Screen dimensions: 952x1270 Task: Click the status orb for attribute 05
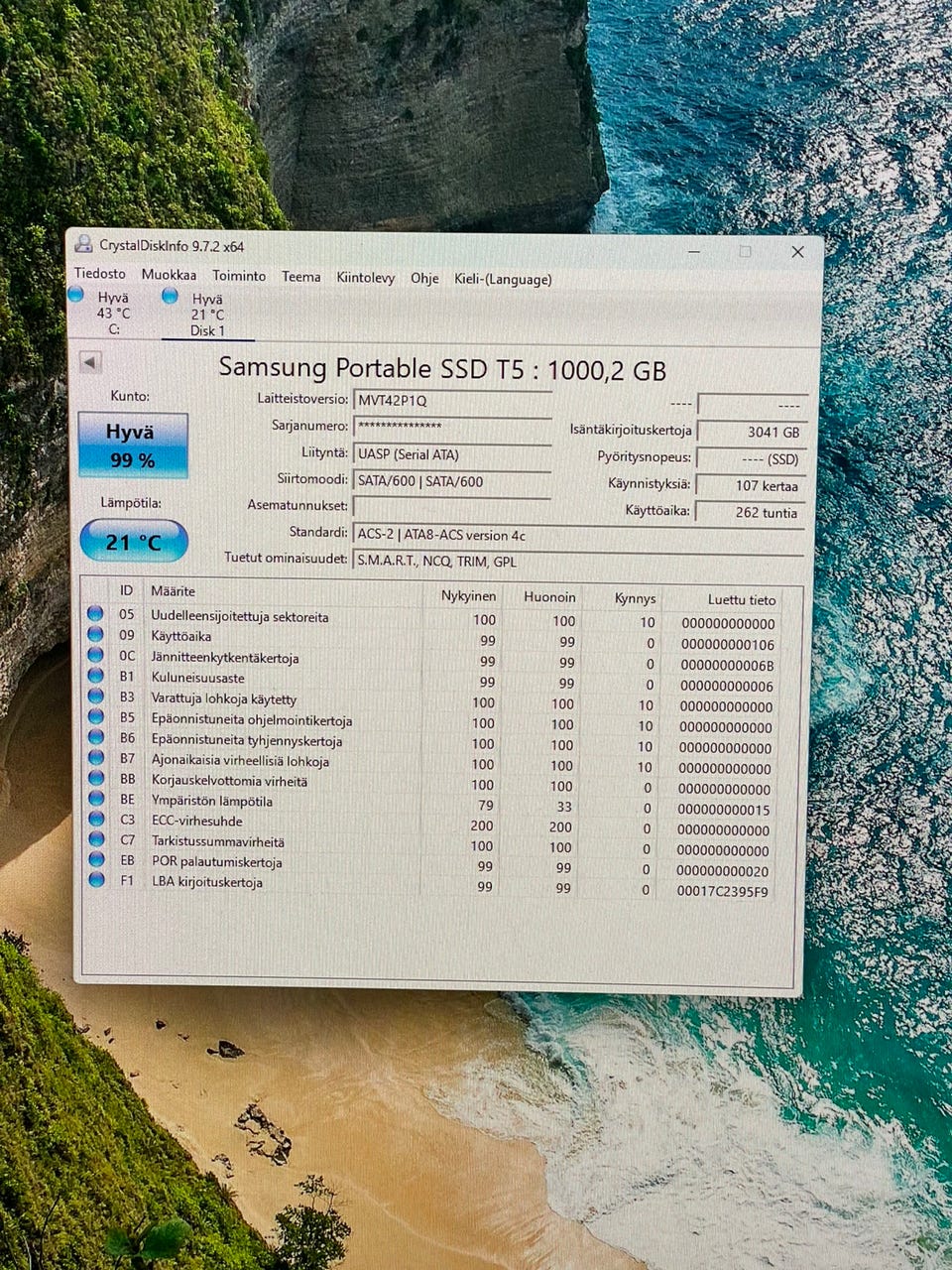[x=95, y=613]
